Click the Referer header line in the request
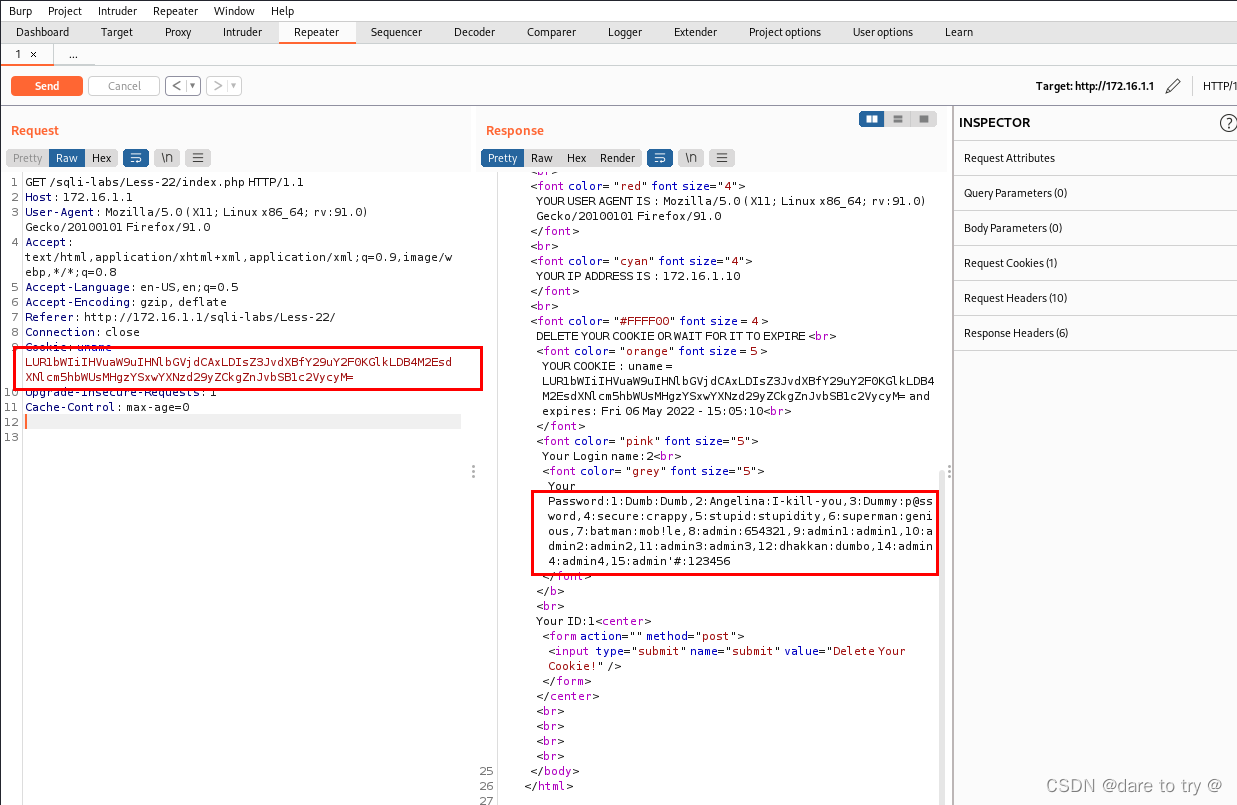This screenshot has width=1237, height=805. (x=180, y=317)
